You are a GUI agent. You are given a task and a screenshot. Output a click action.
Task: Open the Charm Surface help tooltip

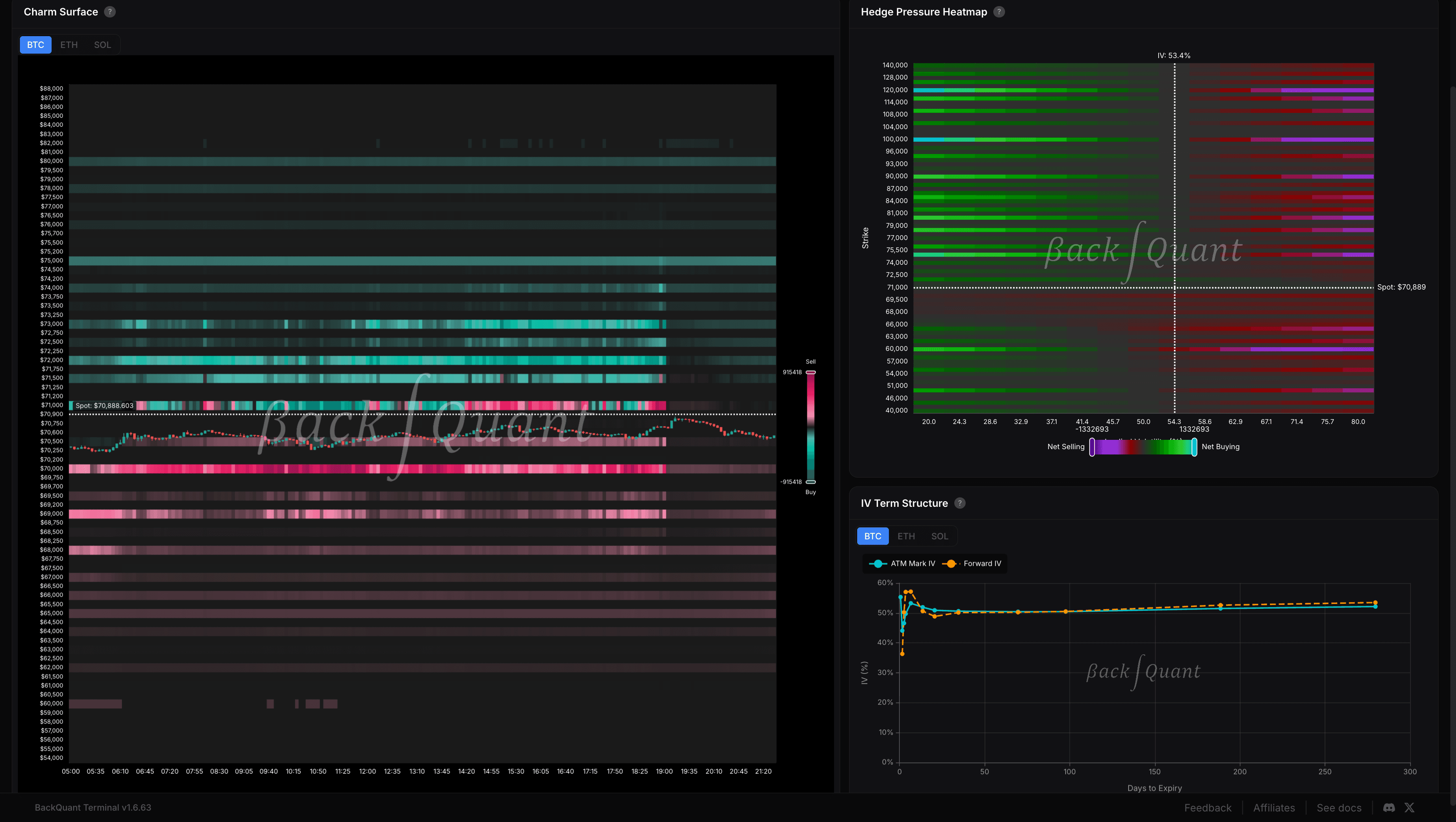coord(110,11)
